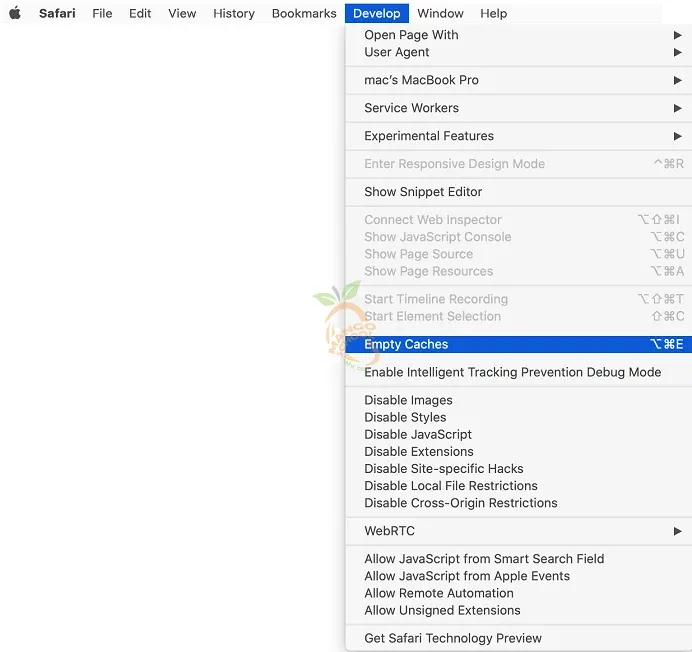This screenshot has width=692, height=652.
Task: Allow JavaScript from Apple Events
Action: coord(519,576)
